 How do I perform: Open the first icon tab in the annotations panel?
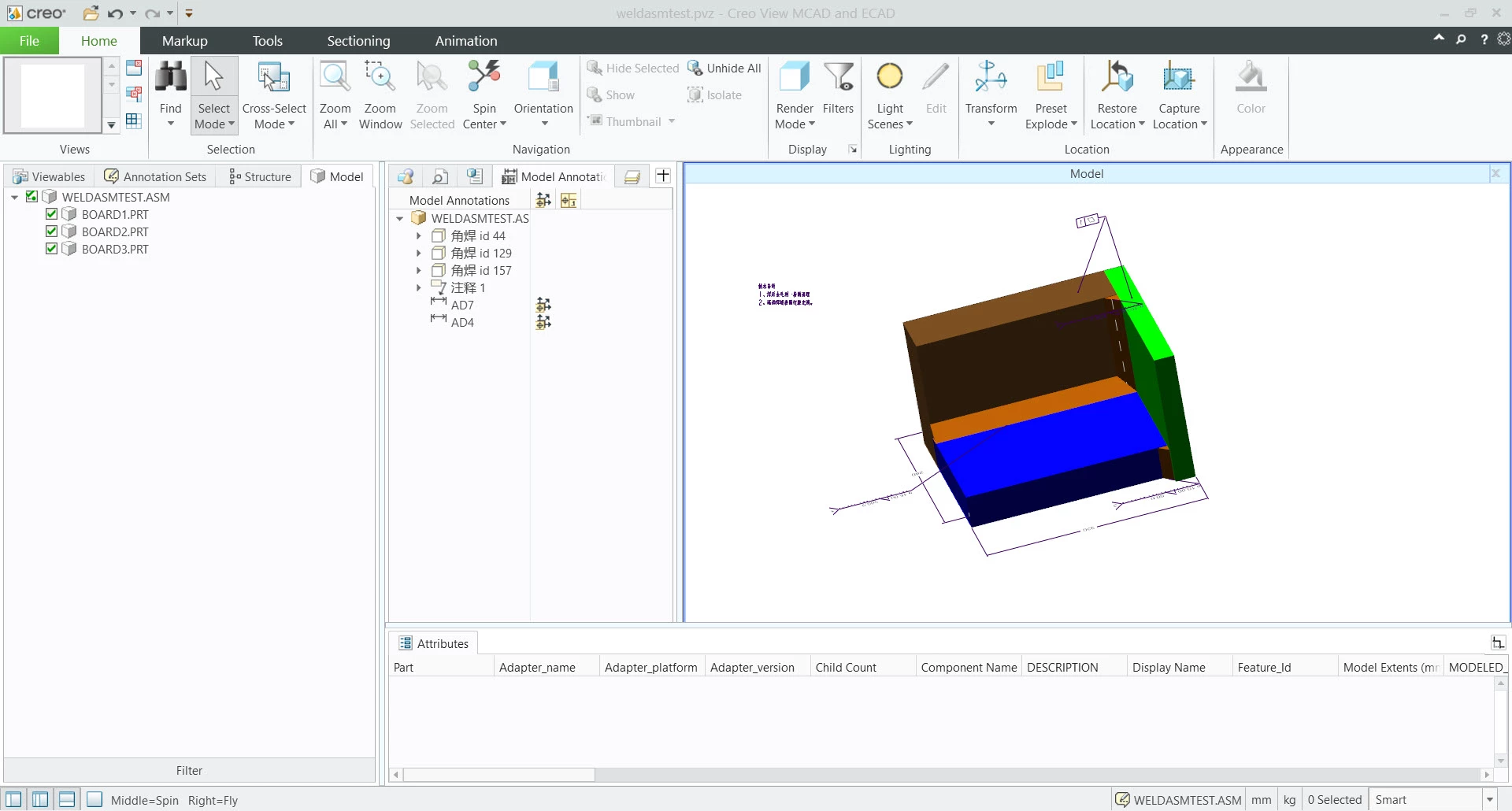(406, 176)
